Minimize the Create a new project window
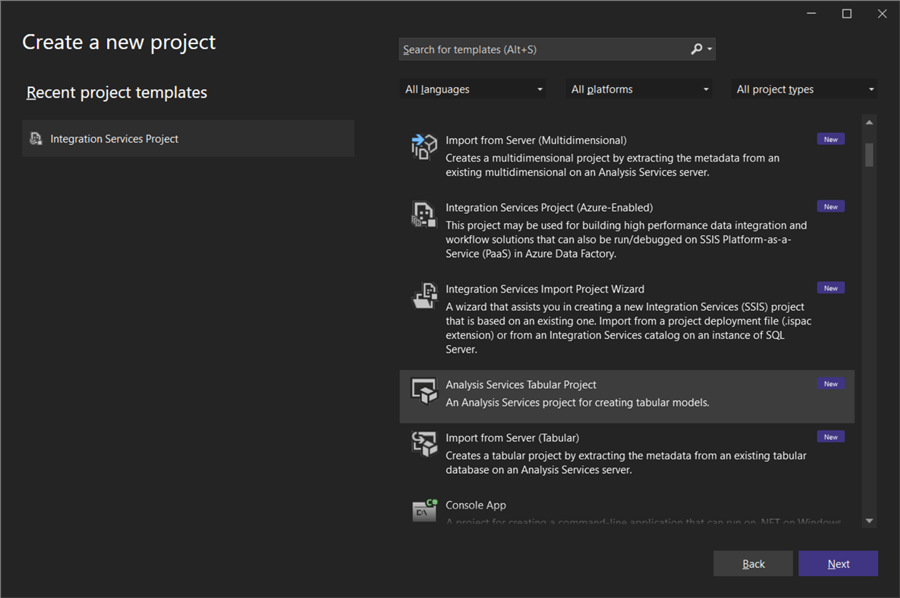Image resolution: width=900 pixels, height=598 pixels. (x=811, y=13)
